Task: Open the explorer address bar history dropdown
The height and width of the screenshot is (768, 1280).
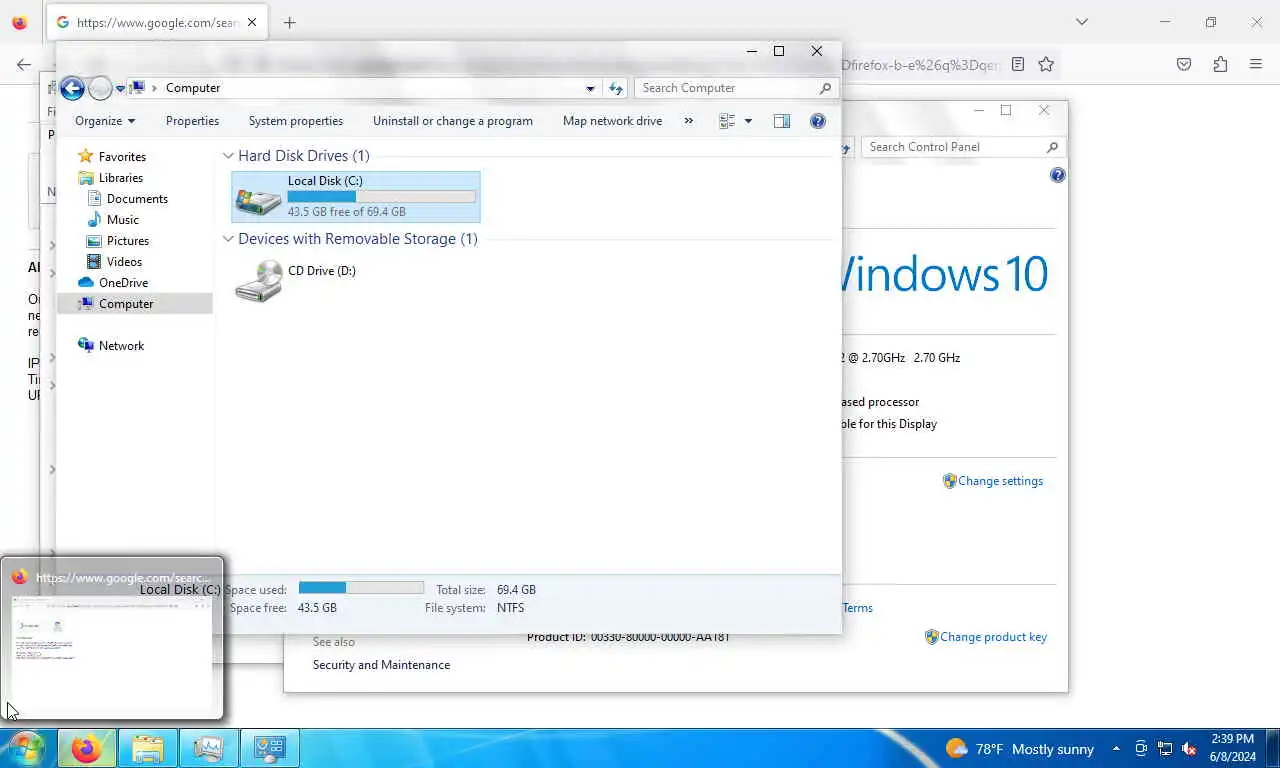Action: point(591,89)
